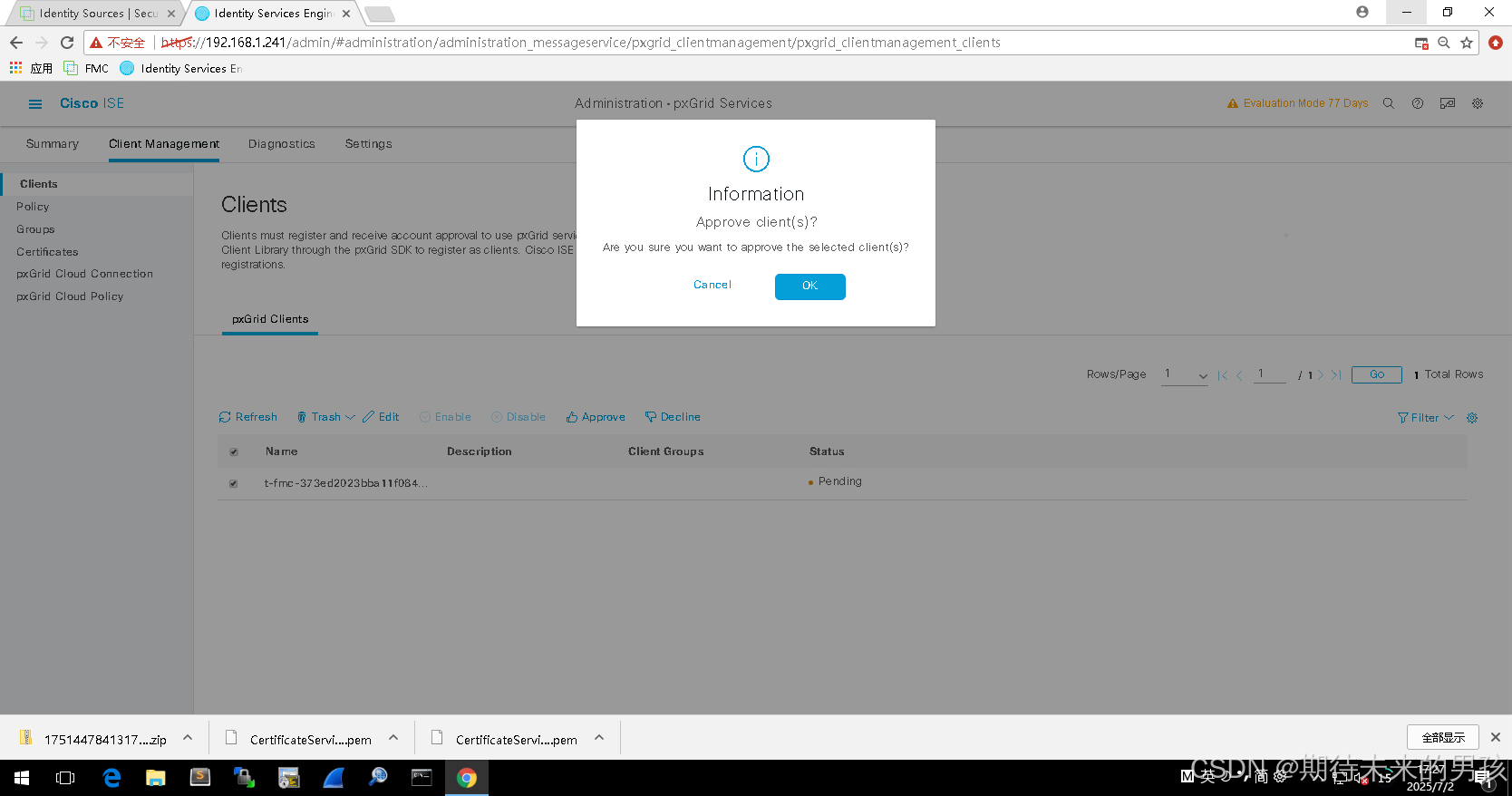1512x796 pixels.
Task: Reload the page with browser refresh icon
Action: [67, 43]
